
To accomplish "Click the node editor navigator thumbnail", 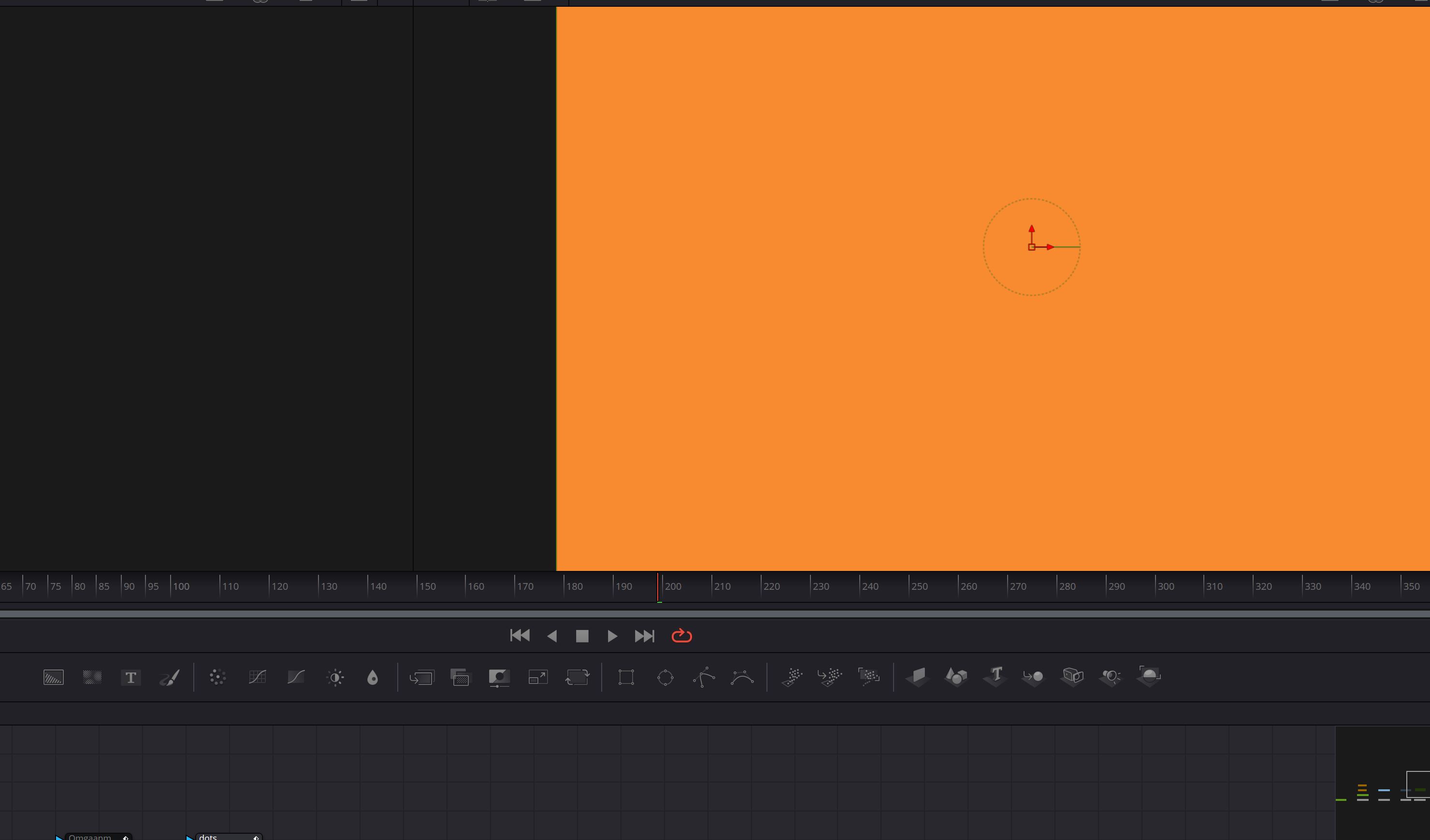I will tap(1382, 783).
